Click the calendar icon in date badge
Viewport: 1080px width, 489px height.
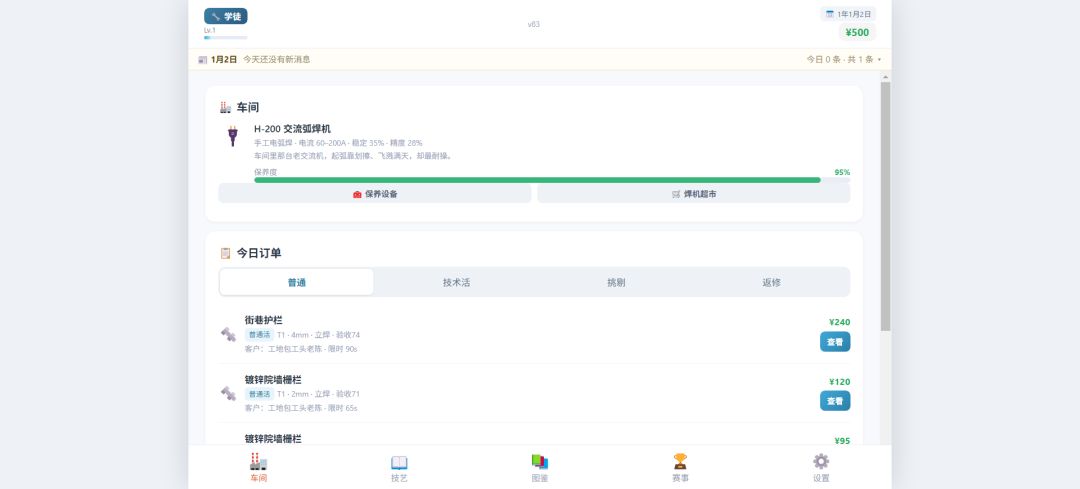point(829,14)
